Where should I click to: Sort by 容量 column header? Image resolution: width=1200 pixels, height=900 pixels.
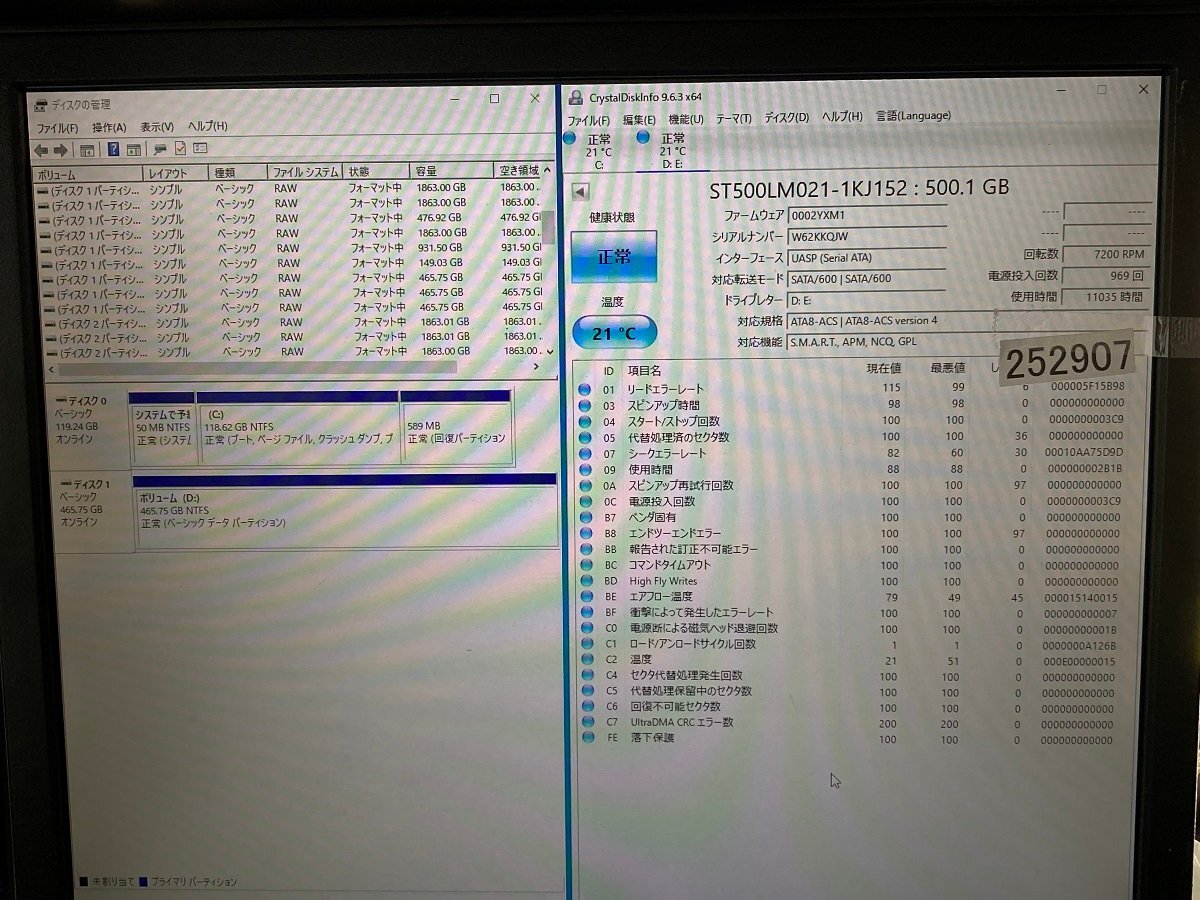451,171
